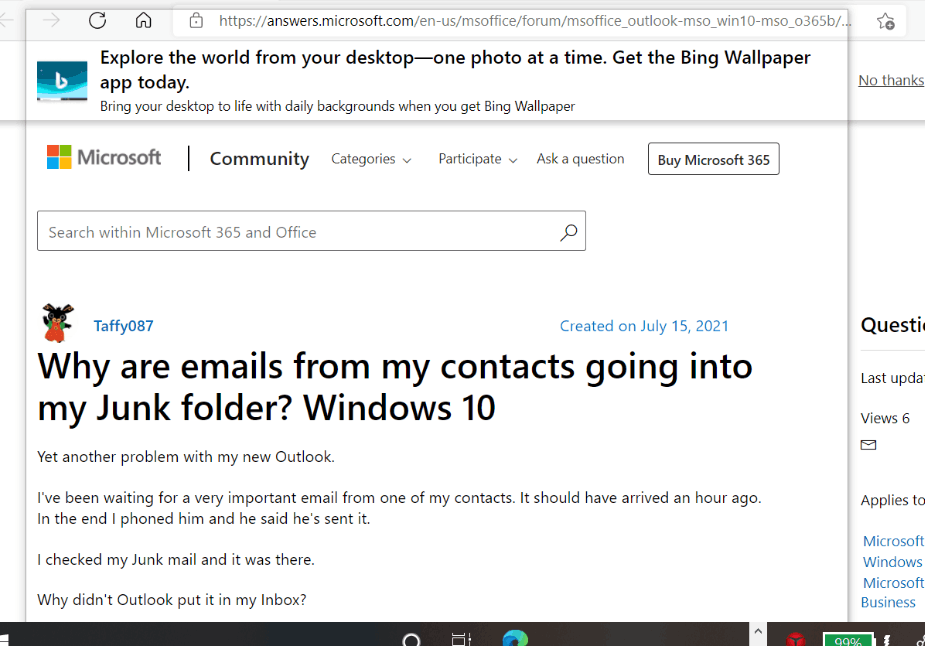
Task: View site info via the lock icon
Action: tap(196, 21)
